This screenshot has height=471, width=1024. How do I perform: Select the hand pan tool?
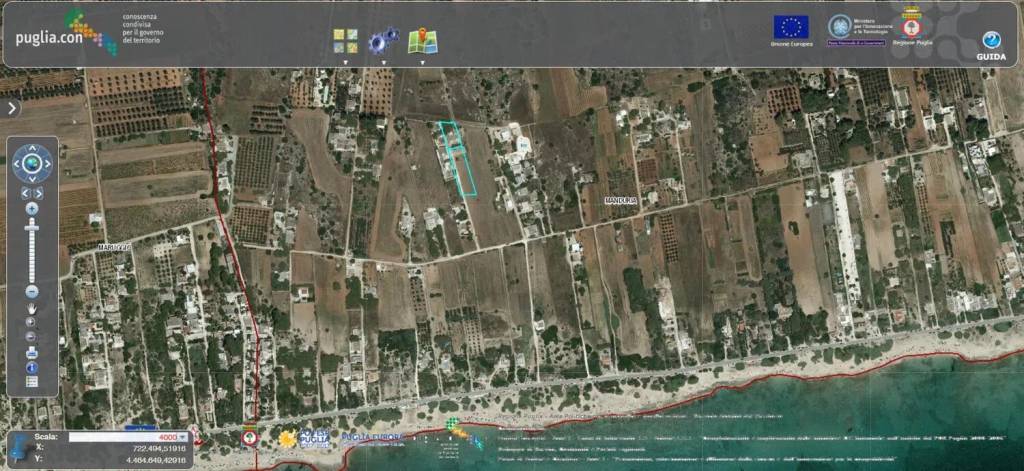coord(32,308)
